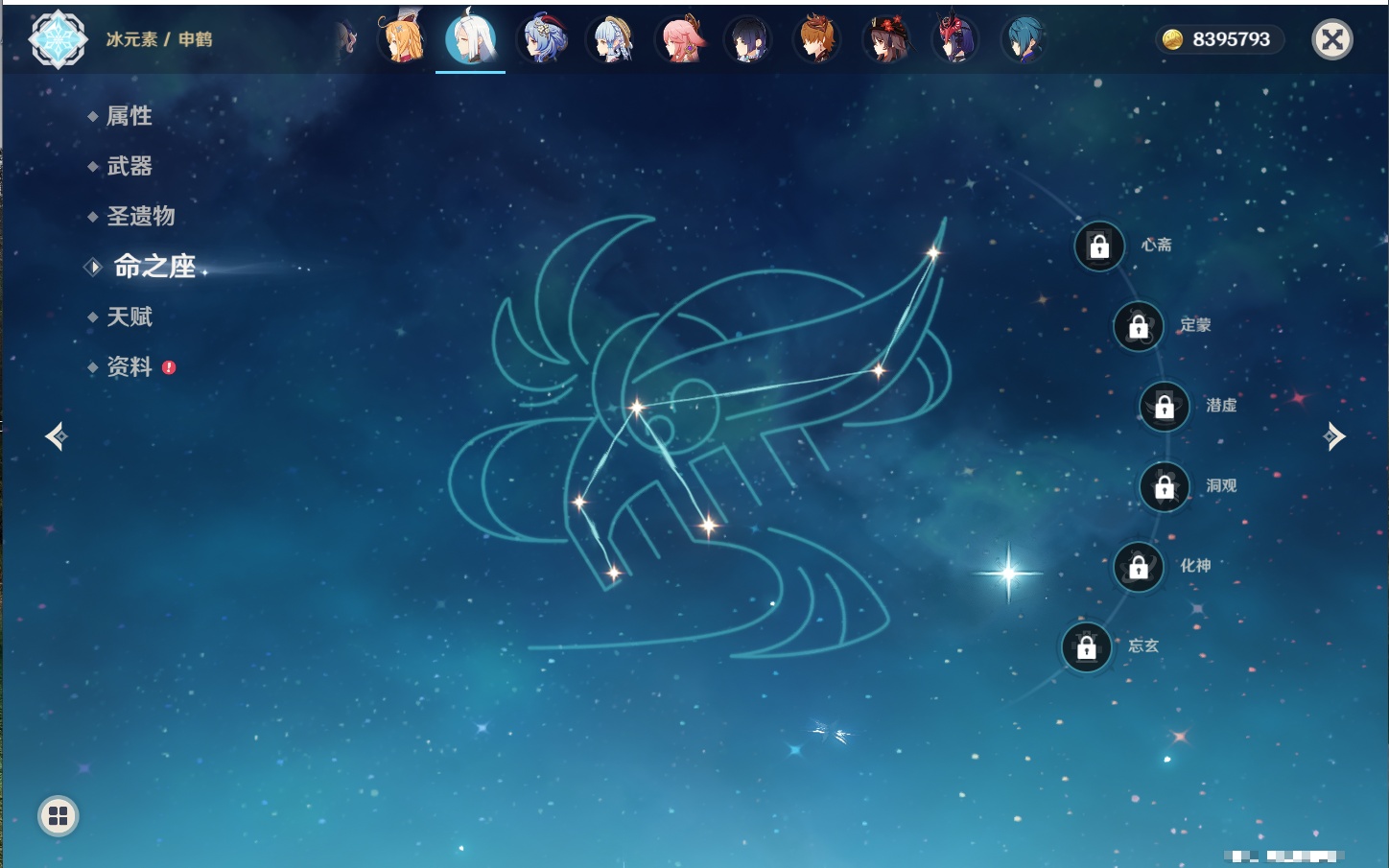Switch to the blonde character with hat
Viewport: 1389px width, 868px height.
pos(404,40)
